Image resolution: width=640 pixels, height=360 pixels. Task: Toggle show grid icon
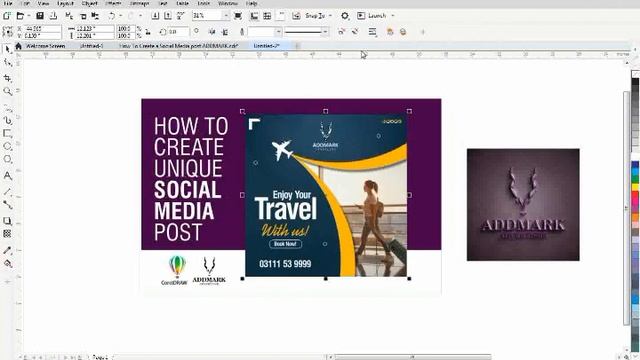tap(267, 16)
